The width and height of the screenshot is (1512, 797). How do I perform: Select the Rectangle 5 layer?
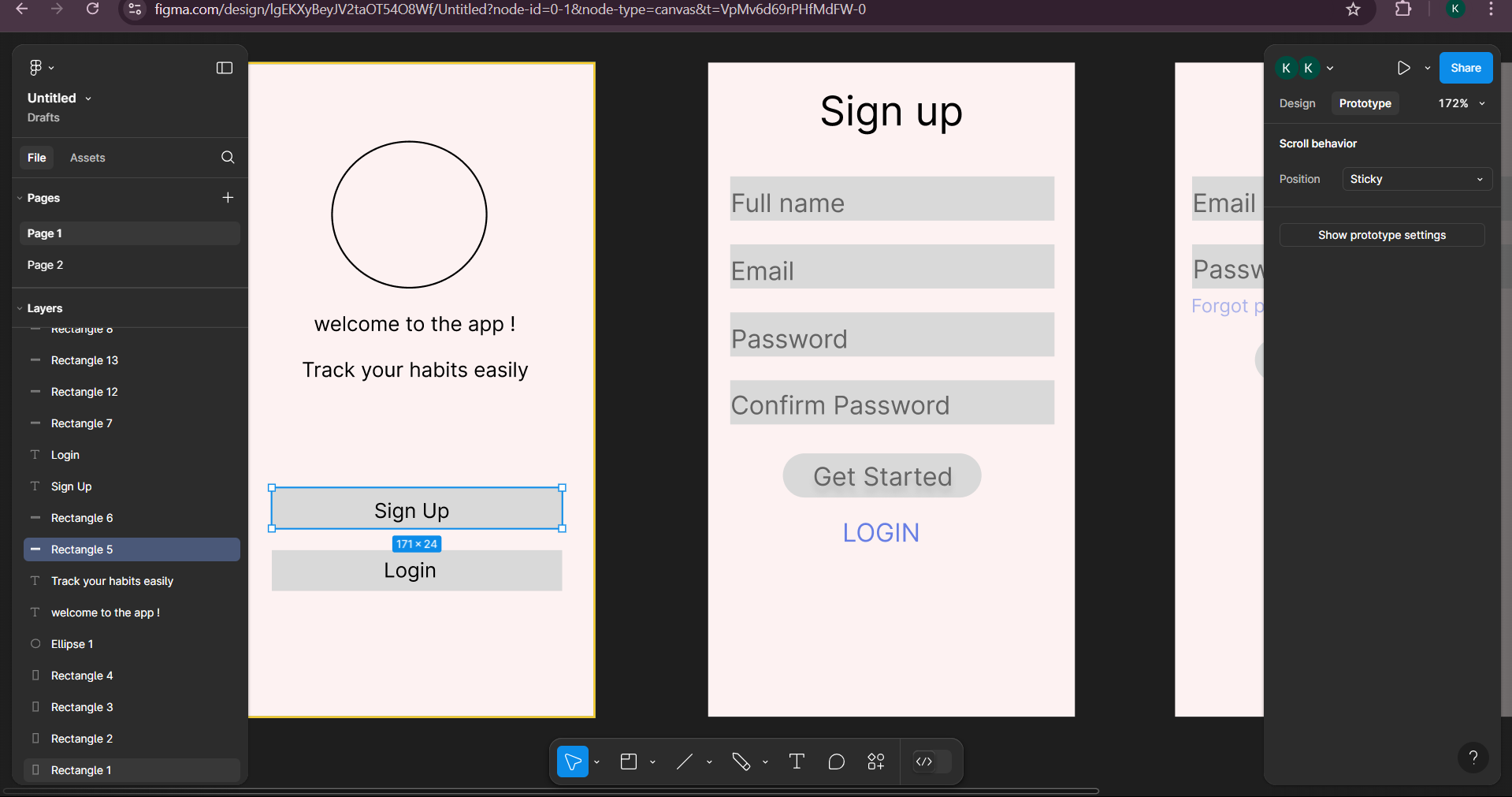coord(132,549)
